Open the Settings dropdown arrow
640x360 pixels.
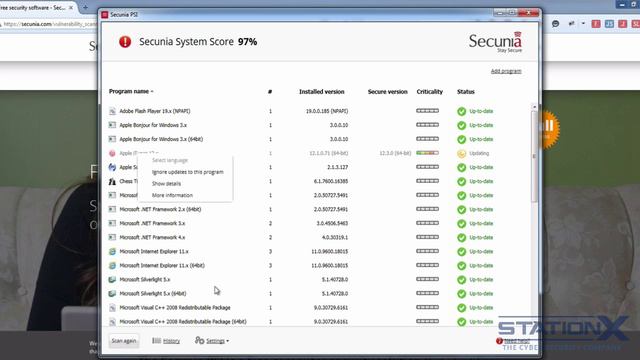(228, 341)
